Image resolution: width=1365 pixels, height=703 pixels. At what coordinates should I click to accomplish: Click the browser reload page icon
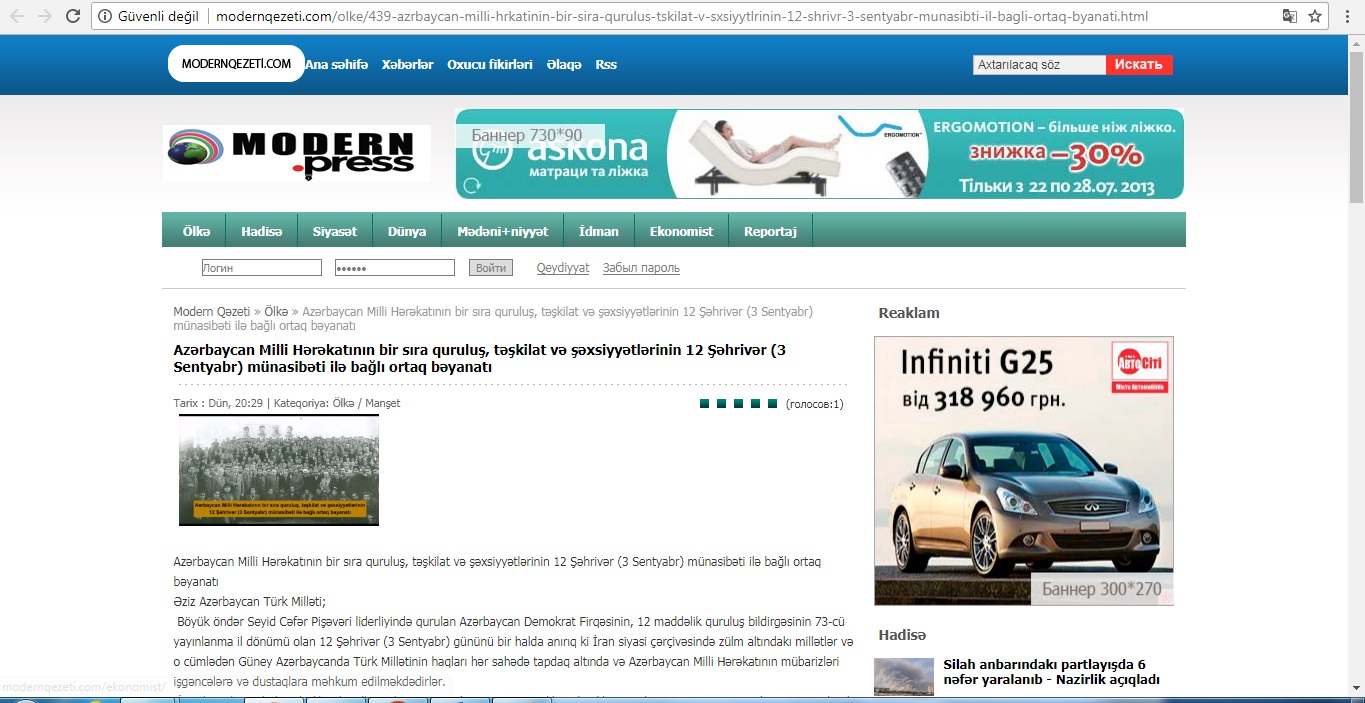73,16
